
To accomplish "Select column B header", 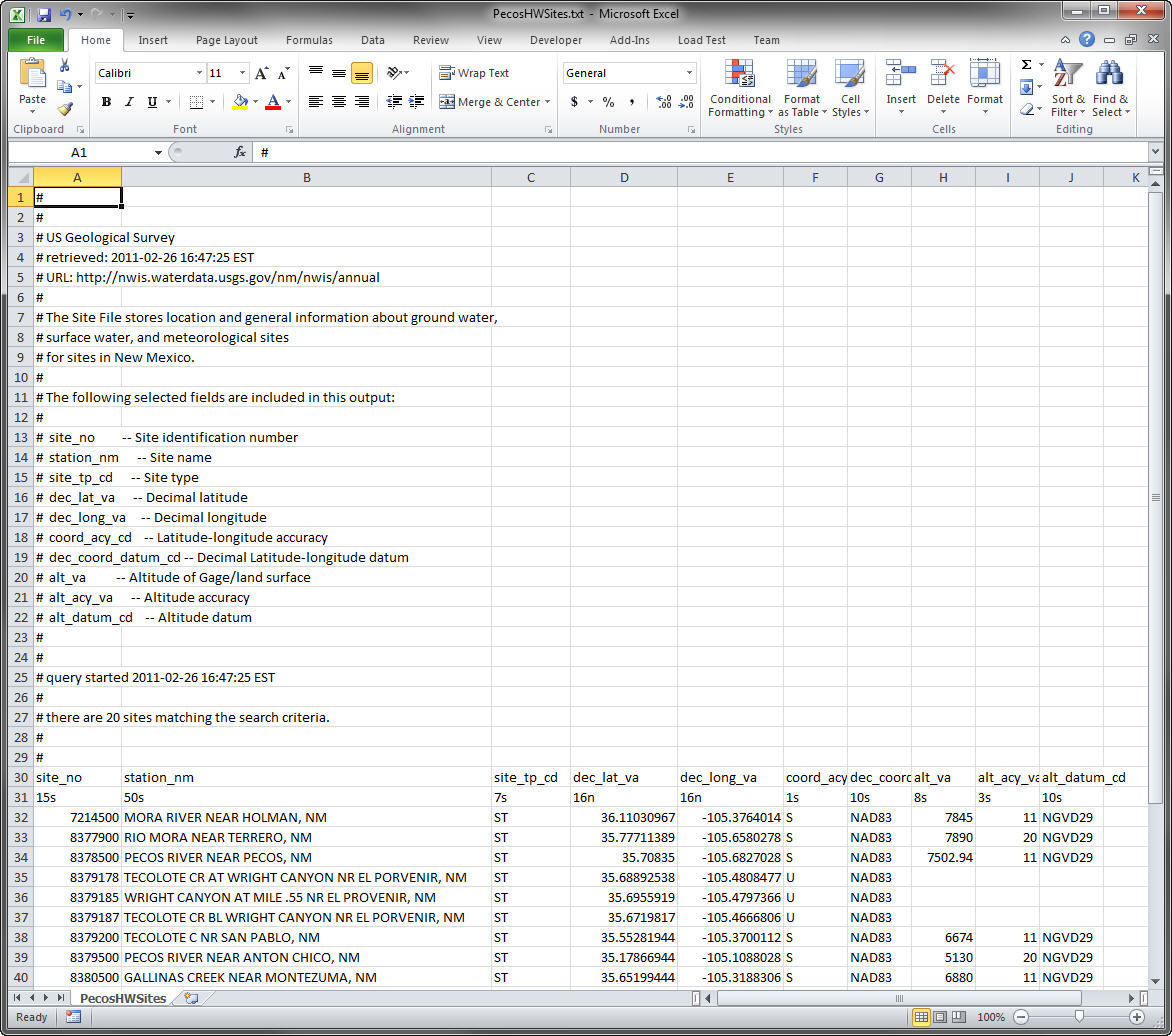I will click(x=306, y=177).
